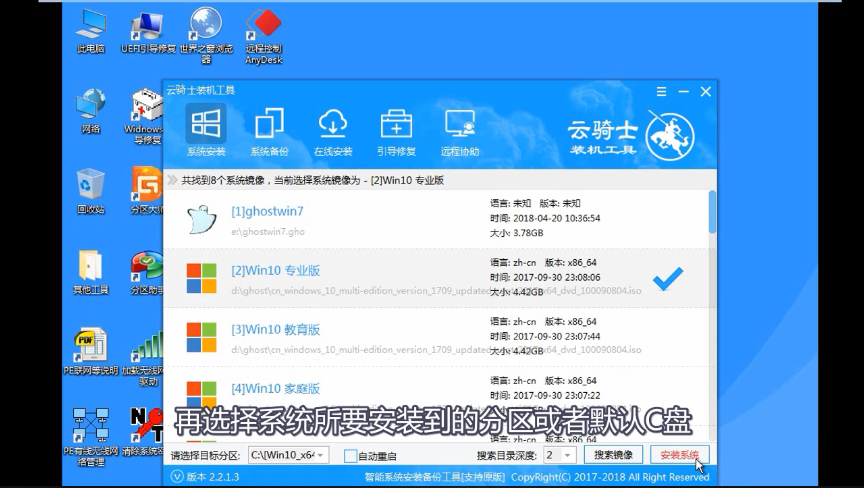
Task: Select the [1]ghostwin7 image entry
Action: pos(436,219)
